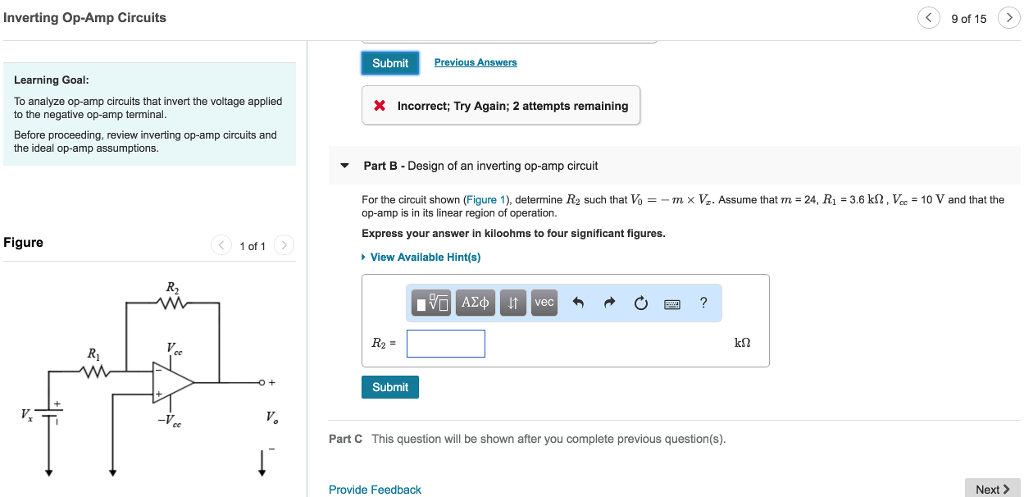Viewport: 1024px width, 497px height.
Task: Collapse the Part B section triangle
Action: click(345, 166)
